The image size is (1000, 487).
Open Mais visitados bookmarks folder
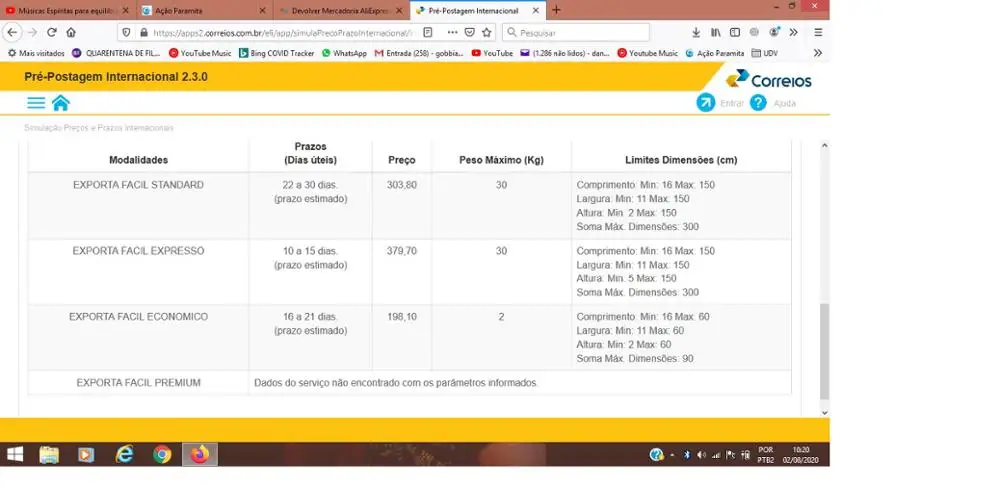tap(36, 53)
